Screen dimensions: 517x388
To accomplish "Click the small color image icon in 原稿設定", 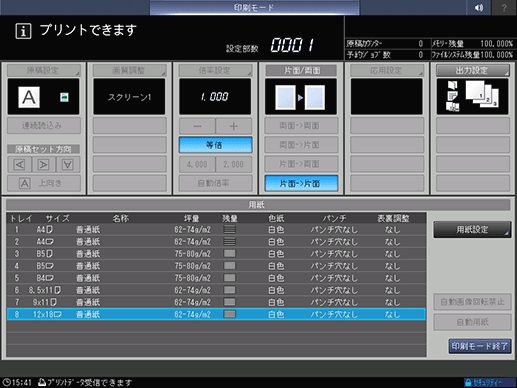I will (64, 97).
